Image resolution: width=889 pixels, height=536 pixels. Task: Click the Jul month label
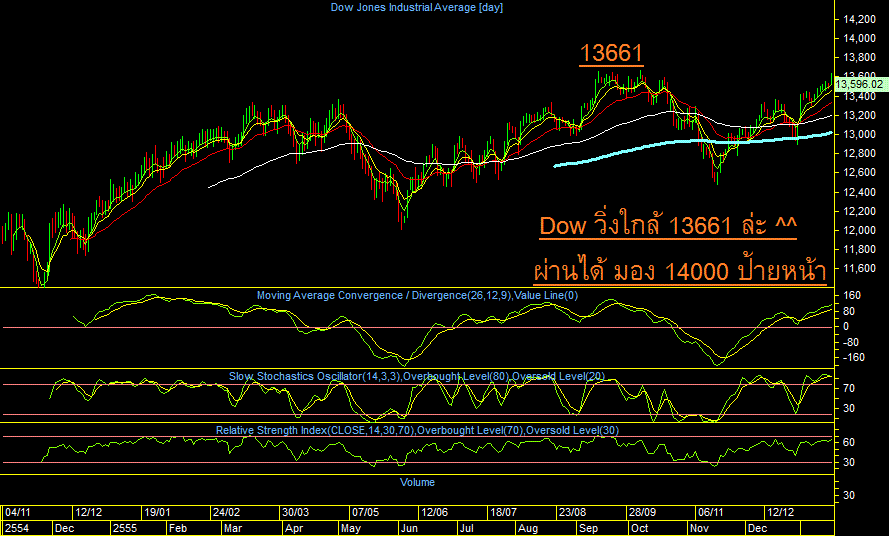coord(467,528)
